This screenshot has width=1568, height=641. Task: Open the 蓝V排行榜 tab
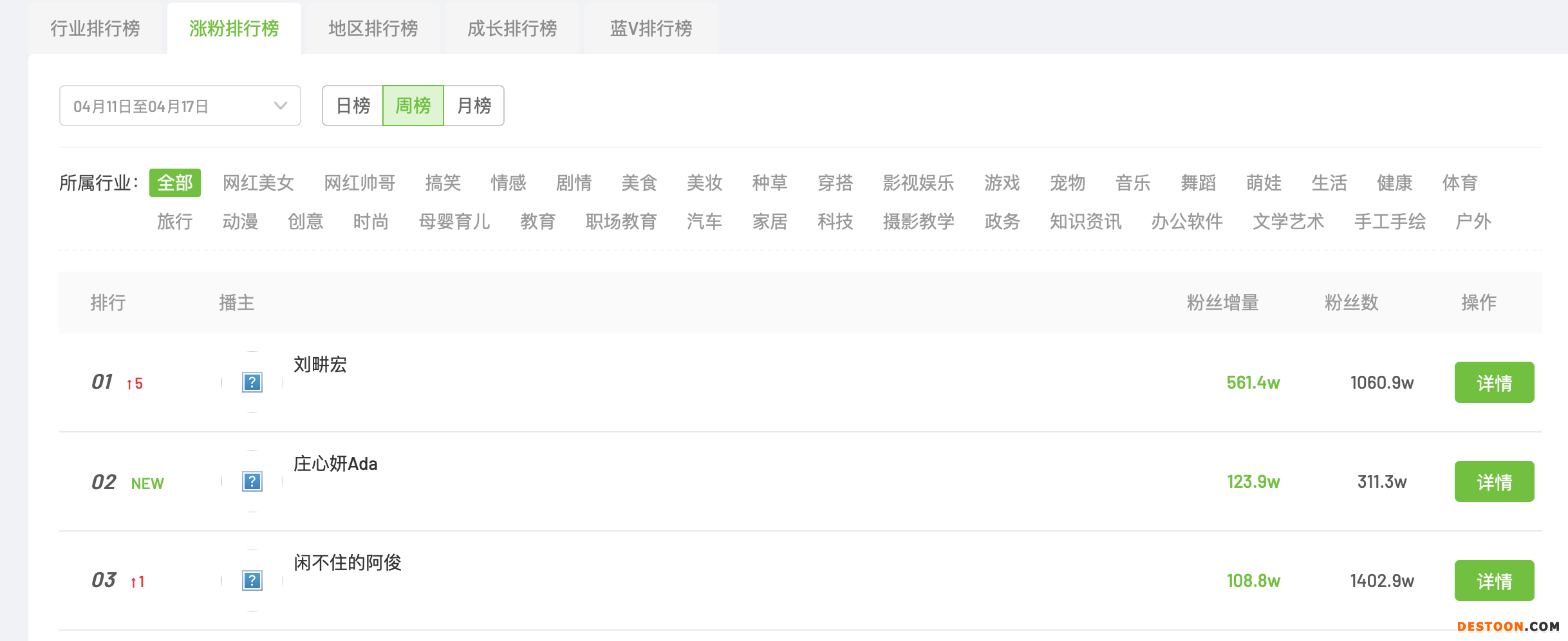(651, 28)
